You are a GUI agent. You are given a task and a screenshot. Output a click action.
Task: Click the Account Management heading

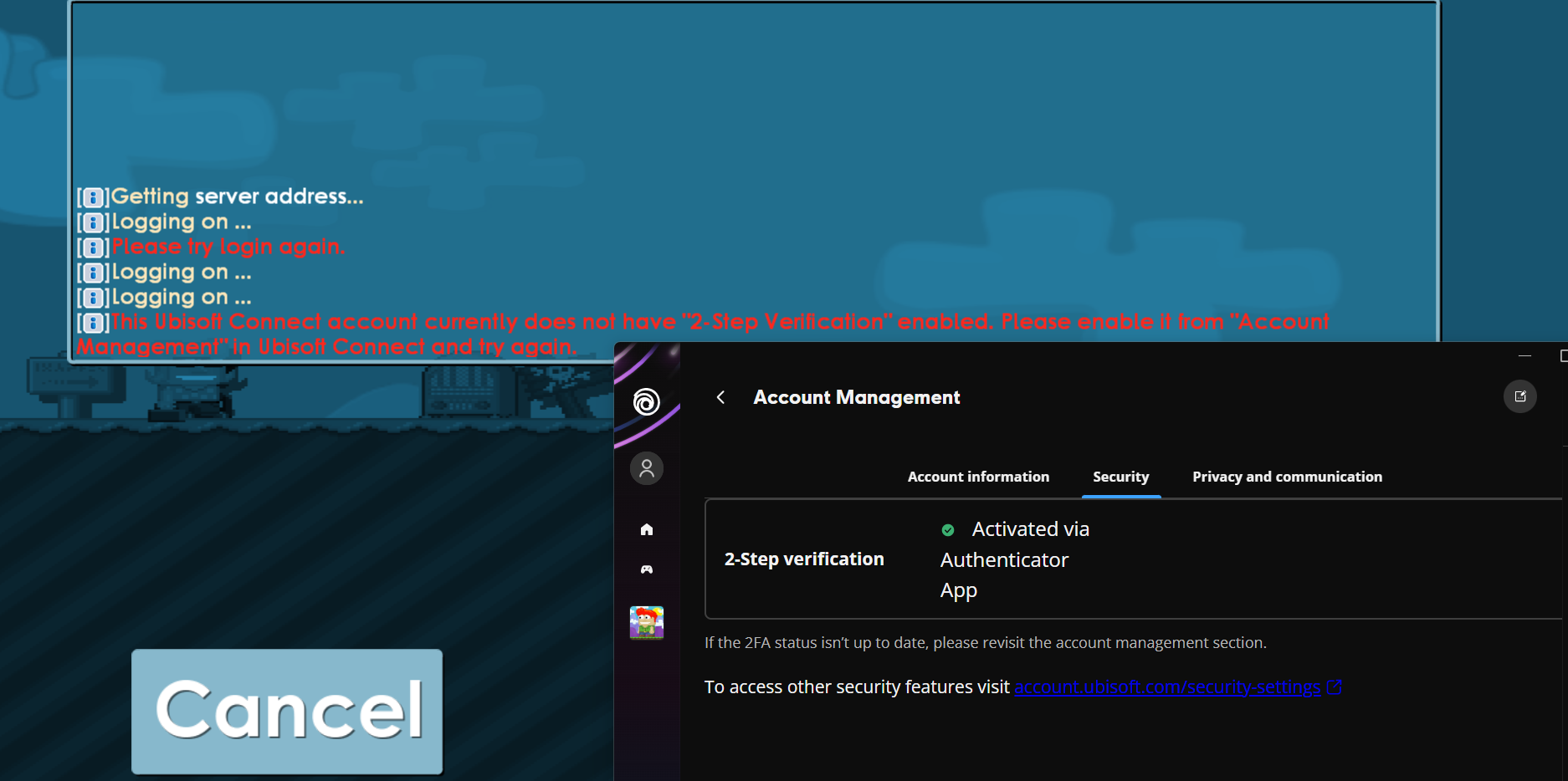coord(857,397)
